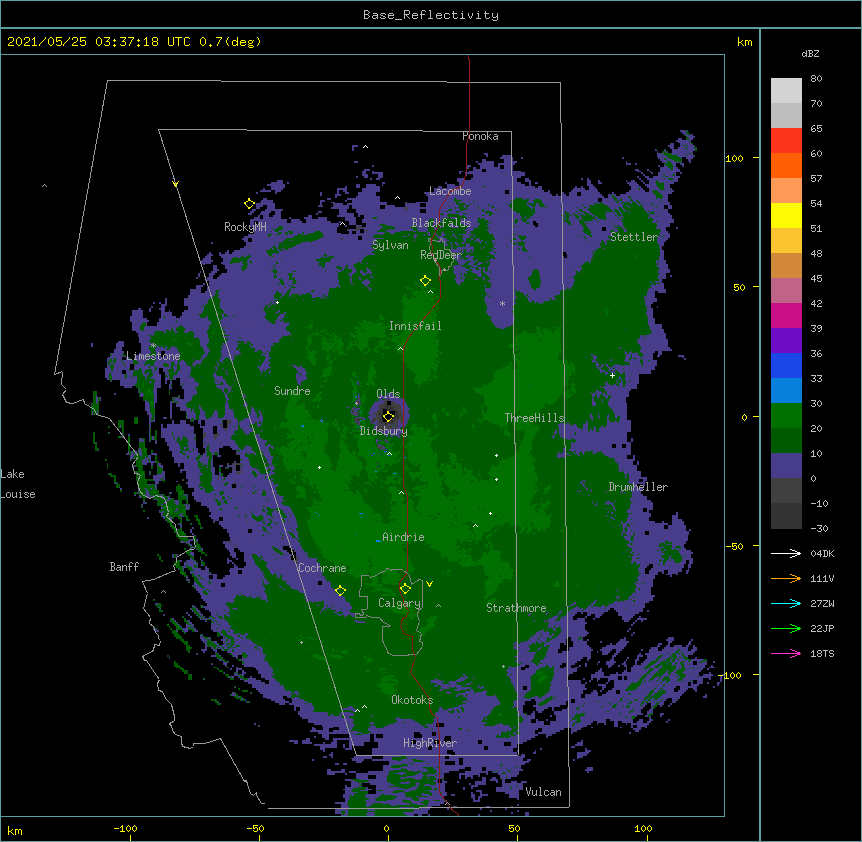Screen dimensions: 862x842
Task: Click the Banff label
Action: click(124, 567)
